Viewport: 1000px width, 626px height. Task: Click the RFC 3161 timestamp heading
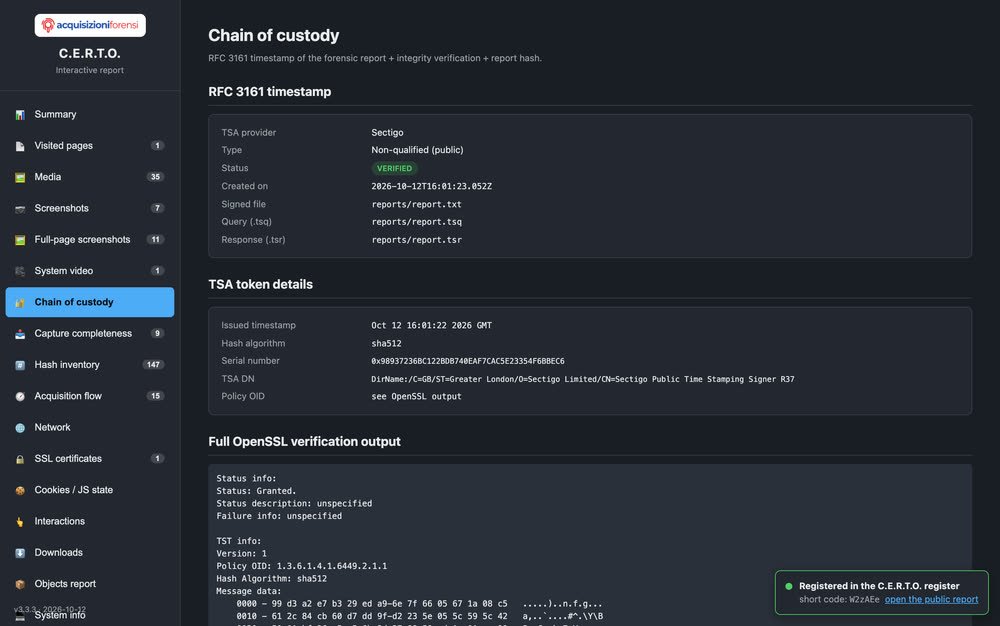point(270,91)
